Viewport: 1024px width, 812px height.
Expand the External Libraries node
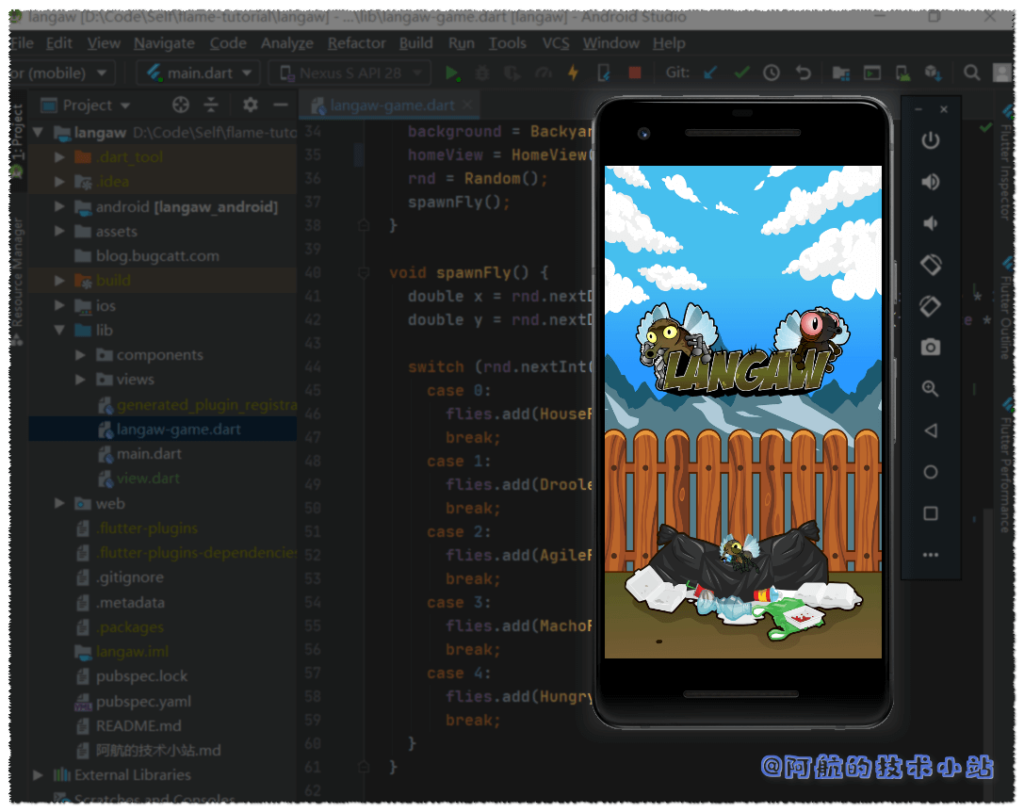point(38,775)
